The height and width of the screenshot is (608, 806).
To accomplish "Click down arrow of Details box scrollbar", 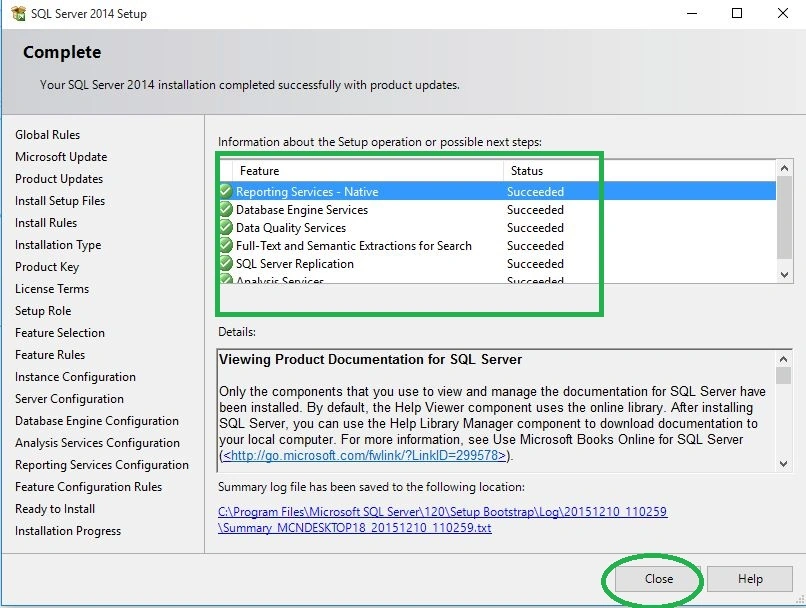I will tap(783, 464).
